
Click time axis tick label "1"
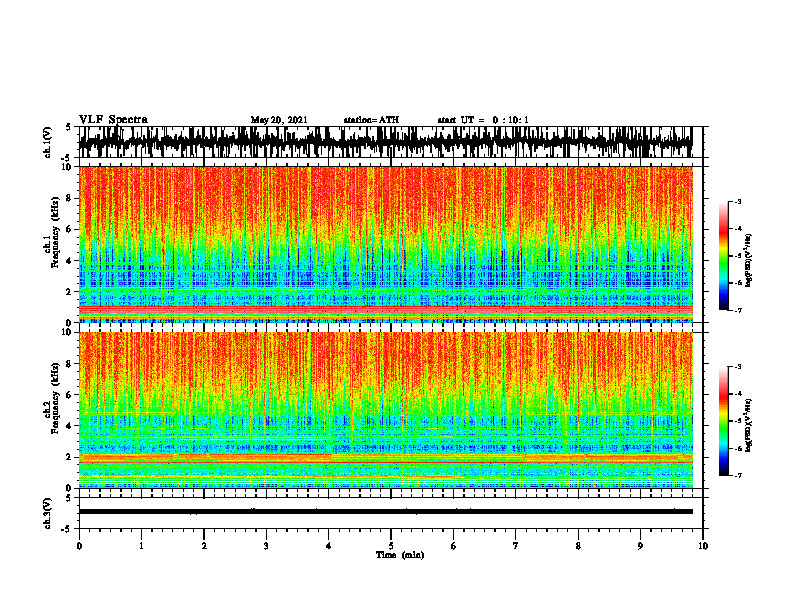pyautogui.click(x=141, y=546)
